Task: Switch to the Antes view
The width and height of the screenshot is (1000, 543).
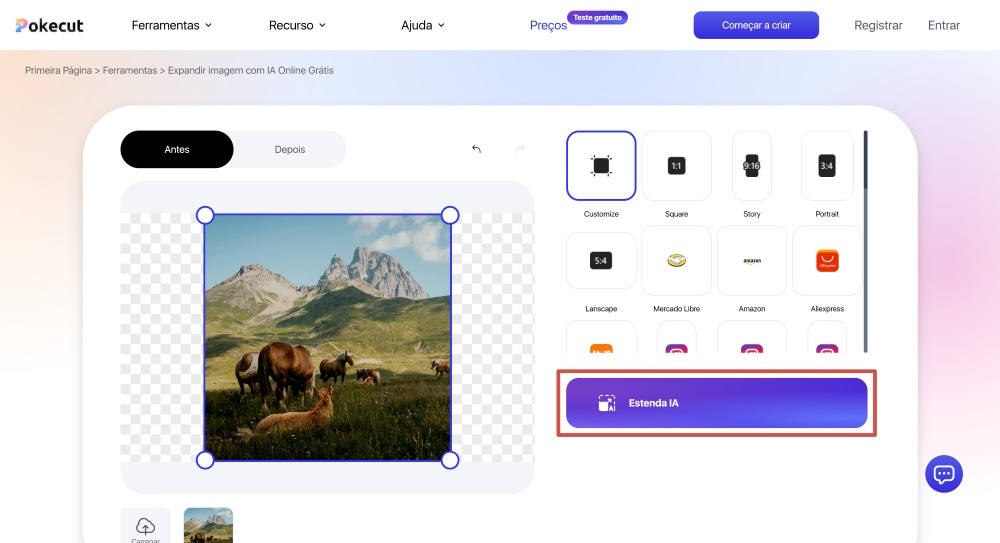Action: [x=177, y=149]
